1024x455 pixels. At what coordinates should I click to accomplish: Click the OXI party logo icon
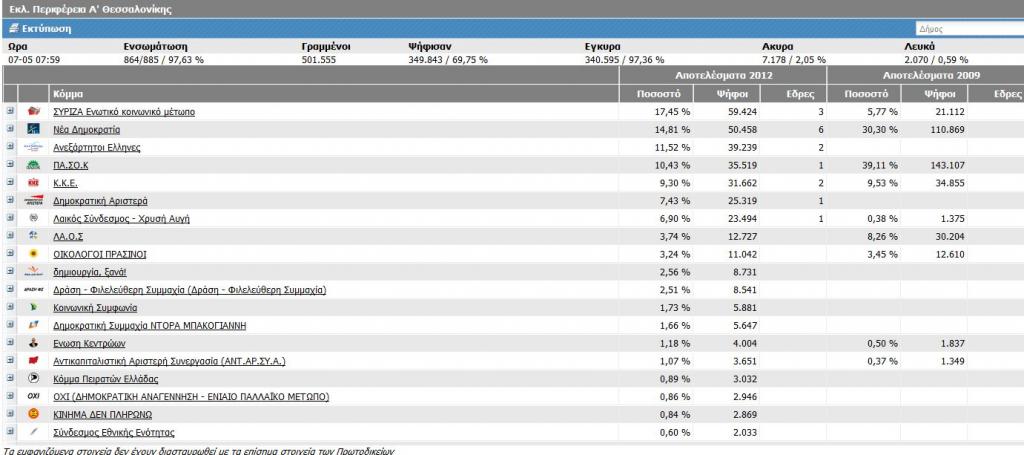(34, 396)
